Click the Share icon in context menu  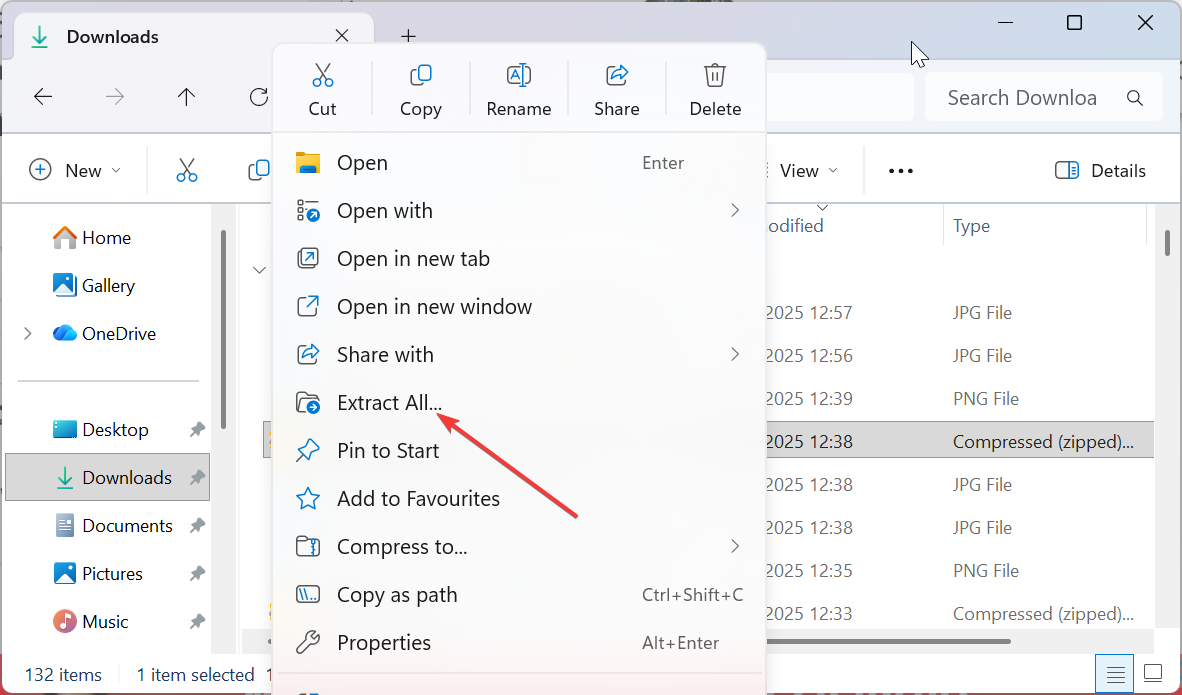617,76
